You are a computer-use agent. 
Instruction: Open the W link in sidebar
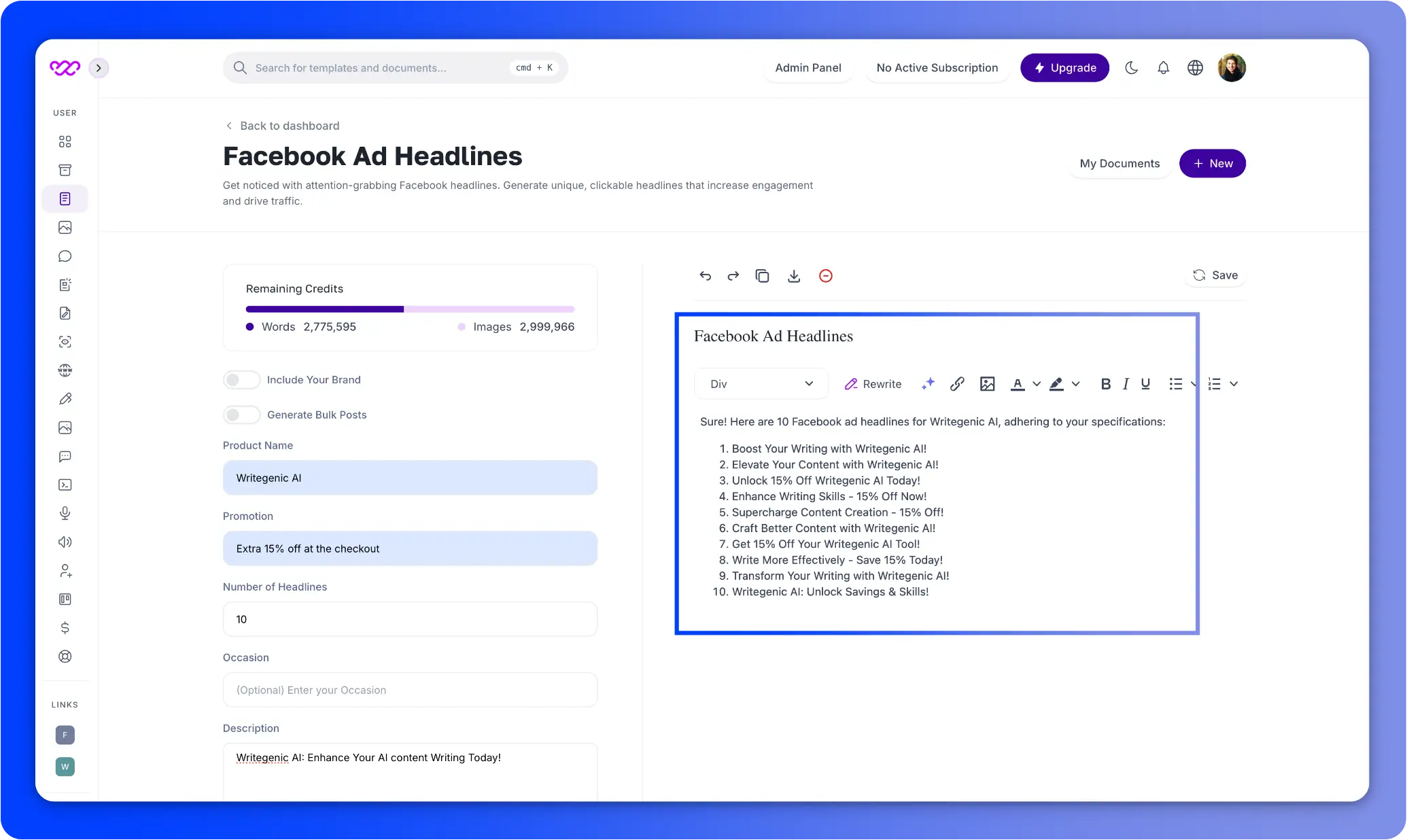pyautogui.click(x=65, y=767)
